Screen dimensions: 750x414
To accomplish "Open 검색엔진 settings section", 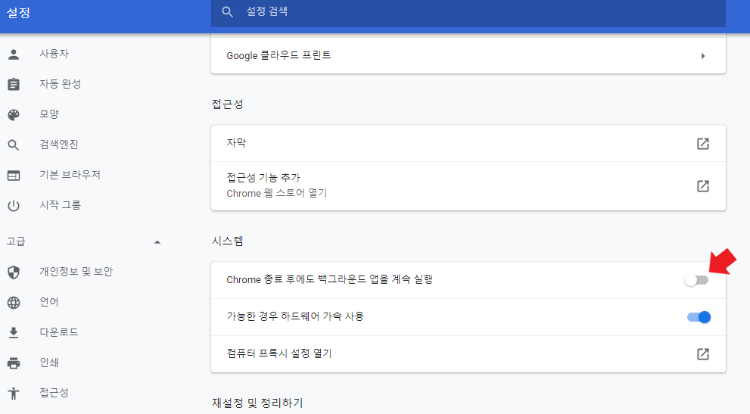I will click(60, 145).
